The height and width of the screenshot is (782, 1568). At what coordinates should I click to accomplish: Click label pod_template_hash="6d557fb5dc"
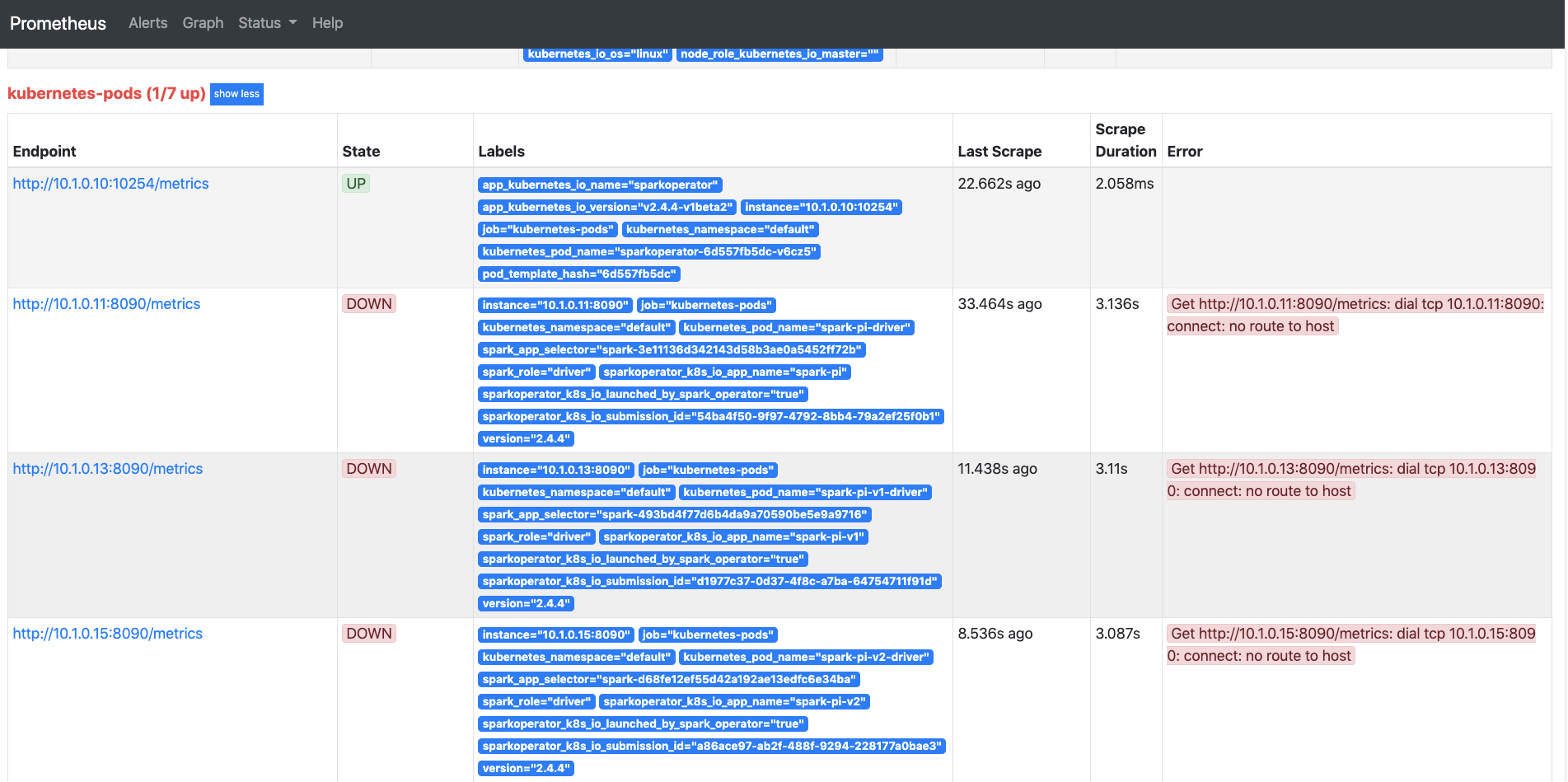click(579, 274)
